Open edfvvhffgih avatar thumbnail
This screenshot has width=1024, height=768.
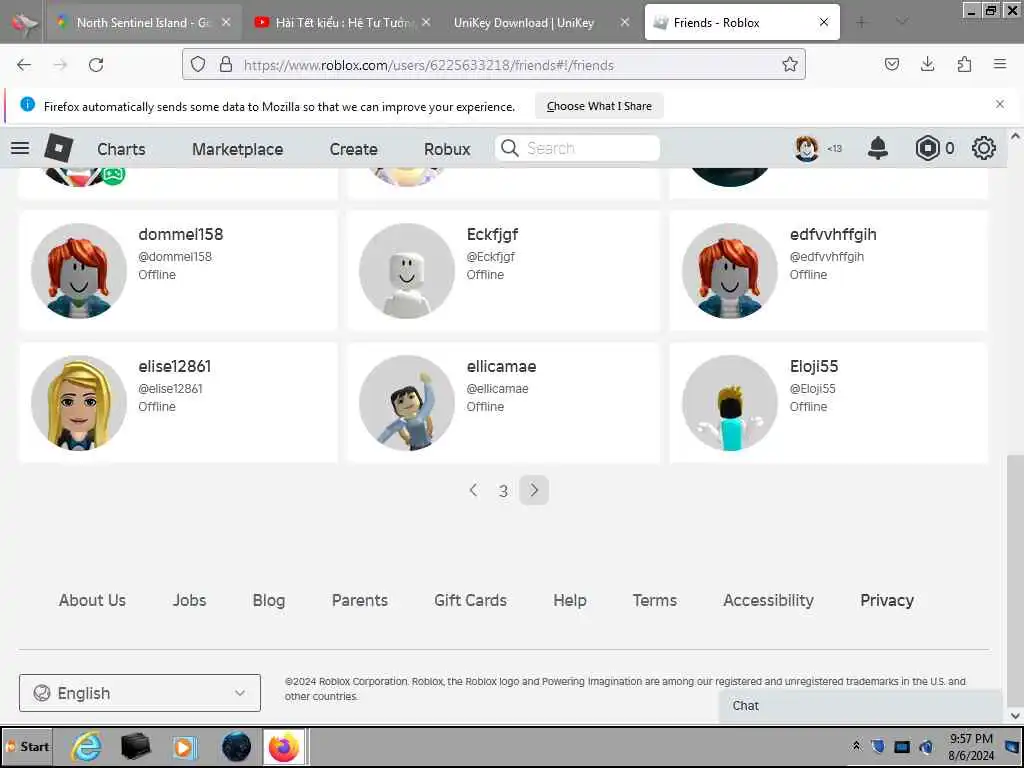tap(729, 271)
